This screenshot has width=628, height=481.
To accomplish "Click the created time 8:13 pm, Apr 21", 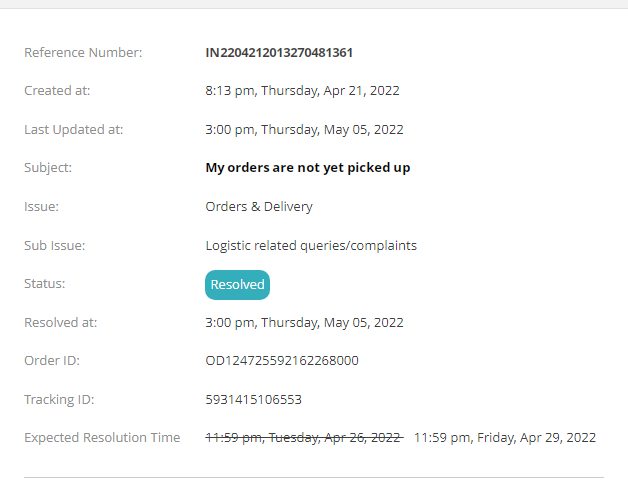I will click(x=302, y=91).
